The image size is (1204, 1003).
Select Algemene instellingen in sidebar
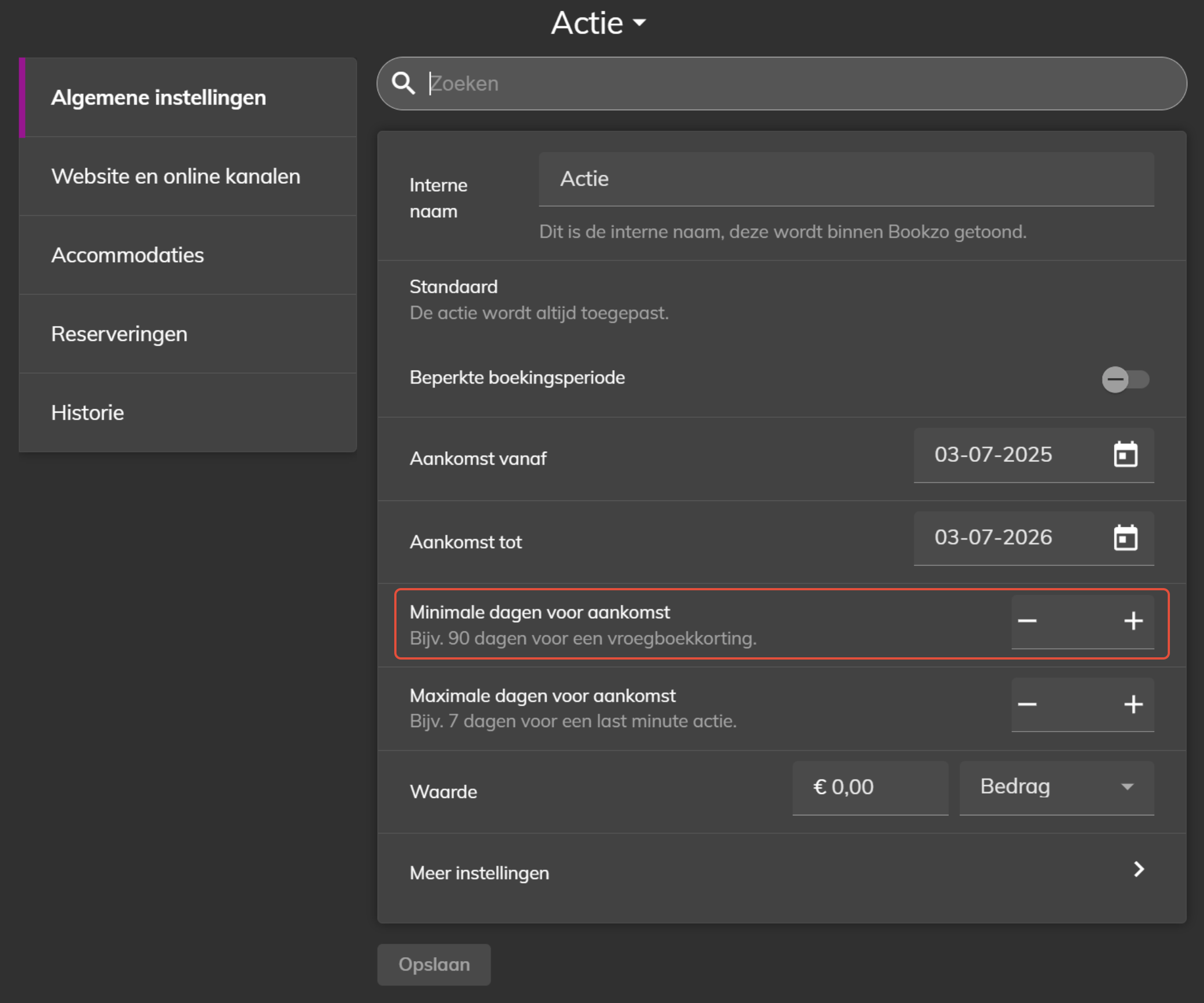(x=158, y=98)
